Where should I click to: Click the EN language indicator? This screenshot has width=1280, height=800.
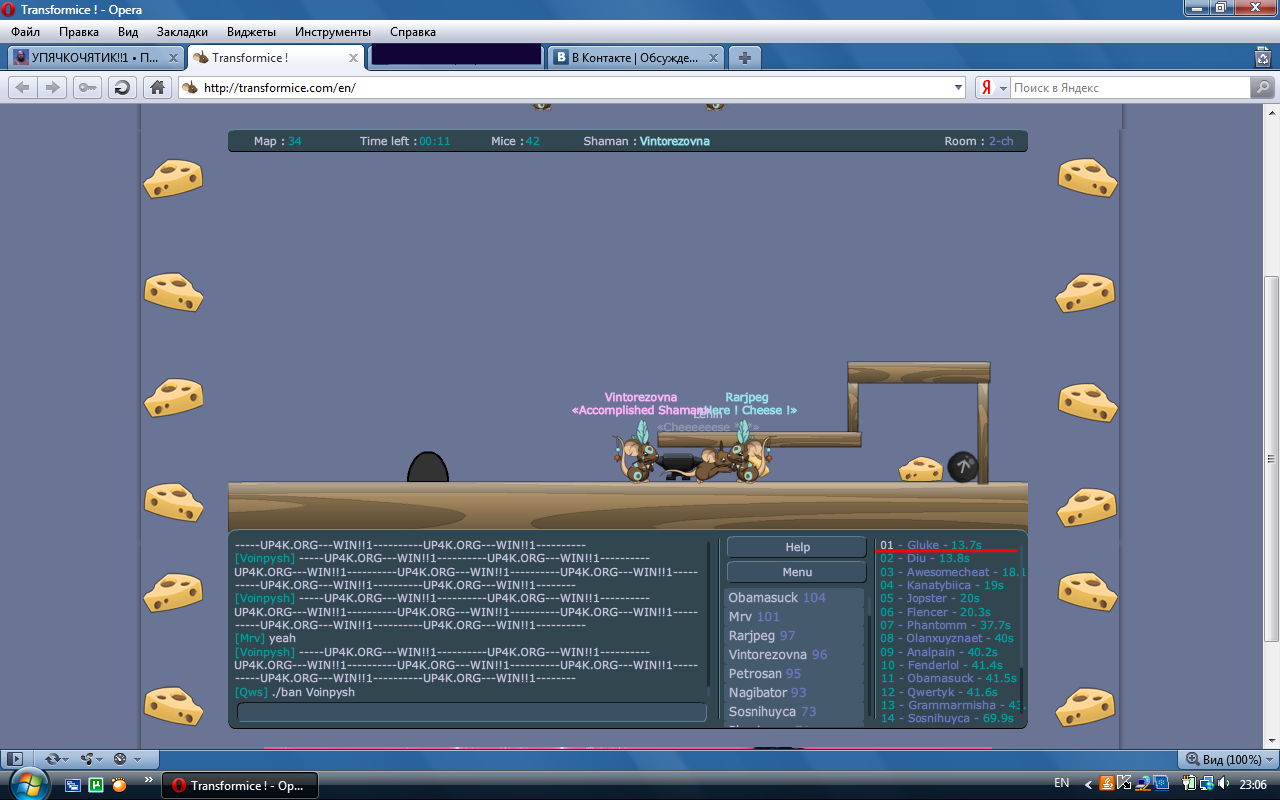click(x=1062, y=783)
